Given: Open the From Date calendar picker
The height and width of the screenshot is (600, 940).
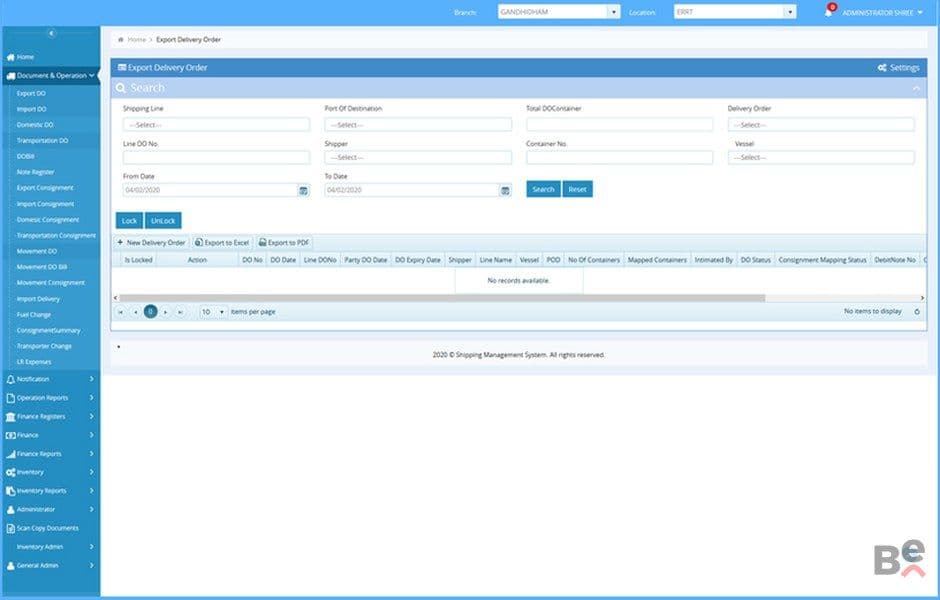Looking at the screenshot, I should coord(303,191).
